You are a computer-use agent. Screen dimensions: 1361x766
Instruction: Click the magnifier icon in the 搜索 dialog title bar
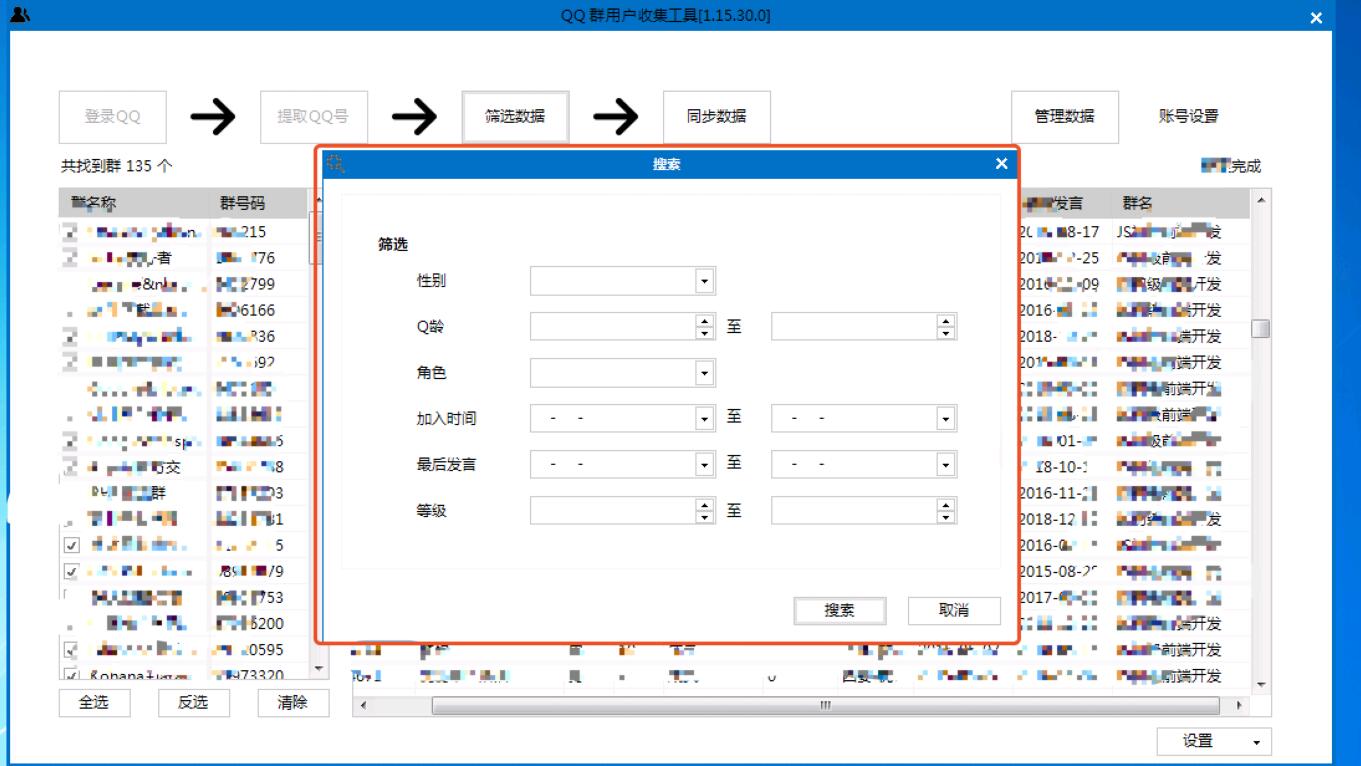point(336,164)
